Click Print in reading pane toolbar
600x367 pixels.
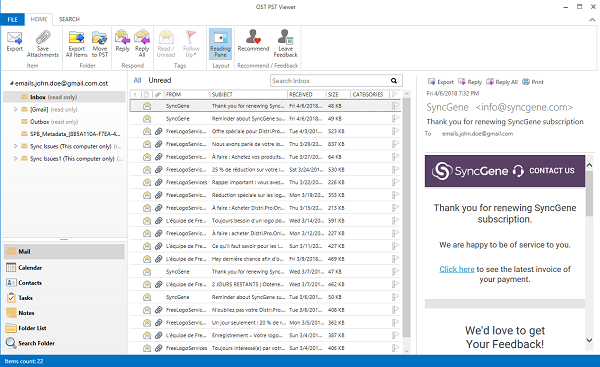tap(533, 82)
